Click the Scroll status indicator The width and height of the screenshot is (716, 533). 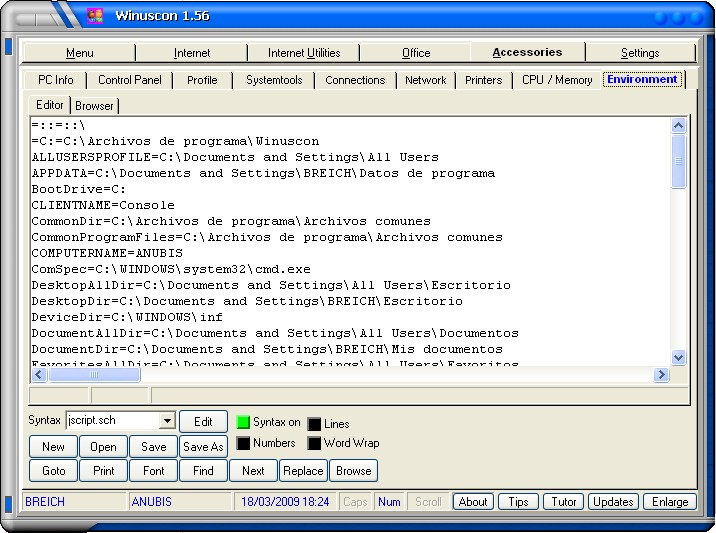click(428, 501)
